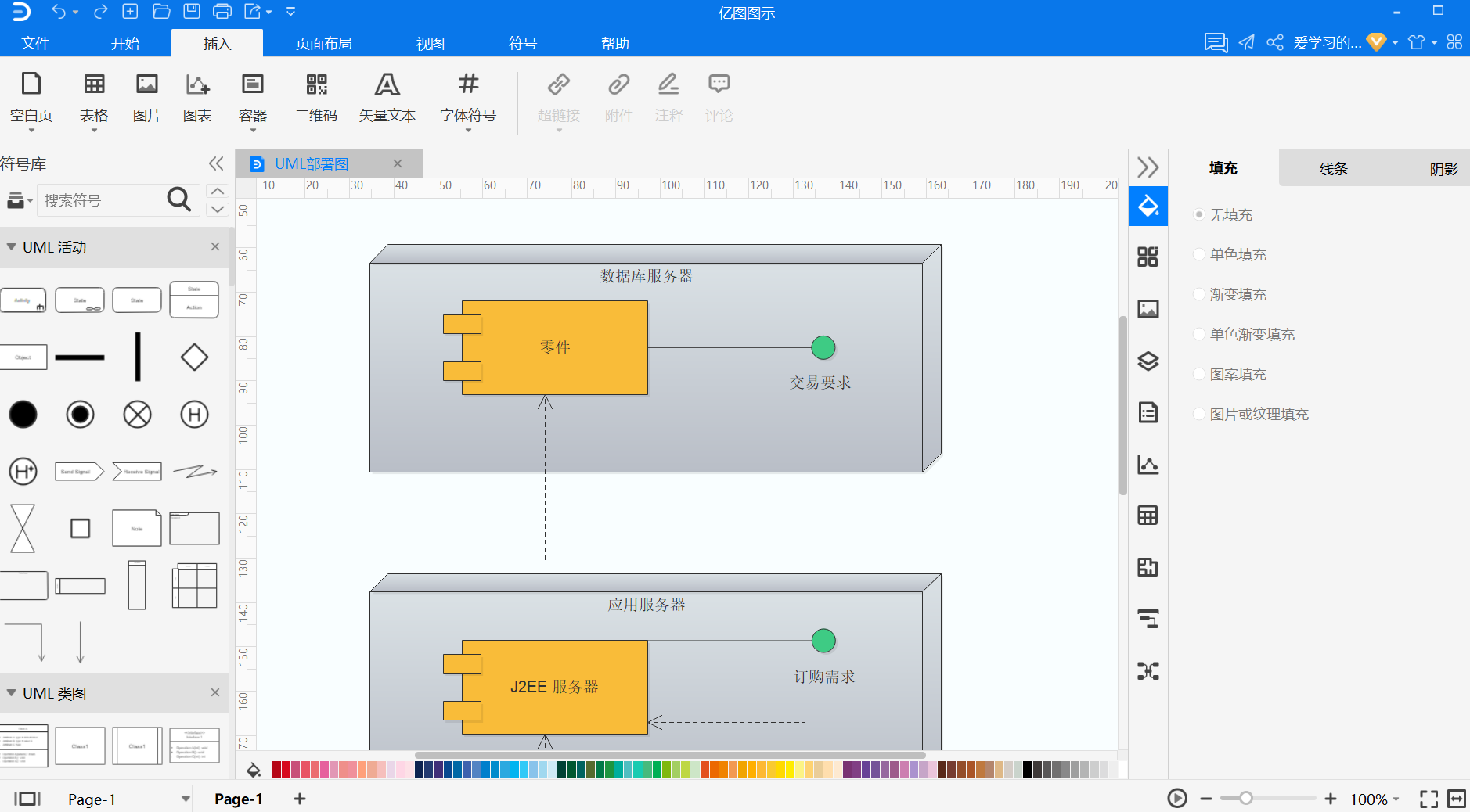1470x812 pixels.
Task: Switch to the 开始 tab
Action: [x=125, y=43]
